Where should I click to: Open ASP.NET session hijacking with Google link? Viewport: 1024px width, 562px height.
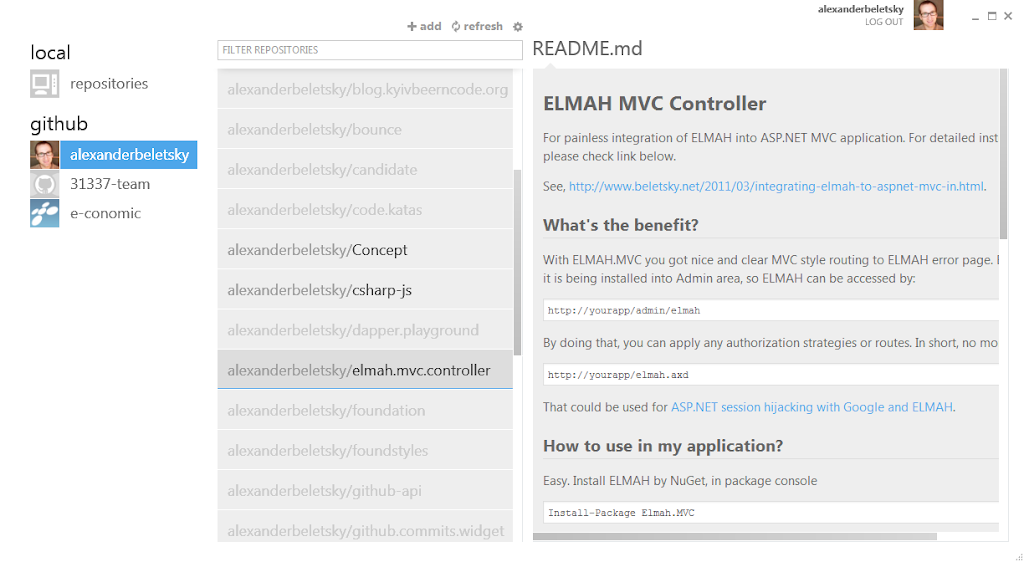click(x=812, y=407)
